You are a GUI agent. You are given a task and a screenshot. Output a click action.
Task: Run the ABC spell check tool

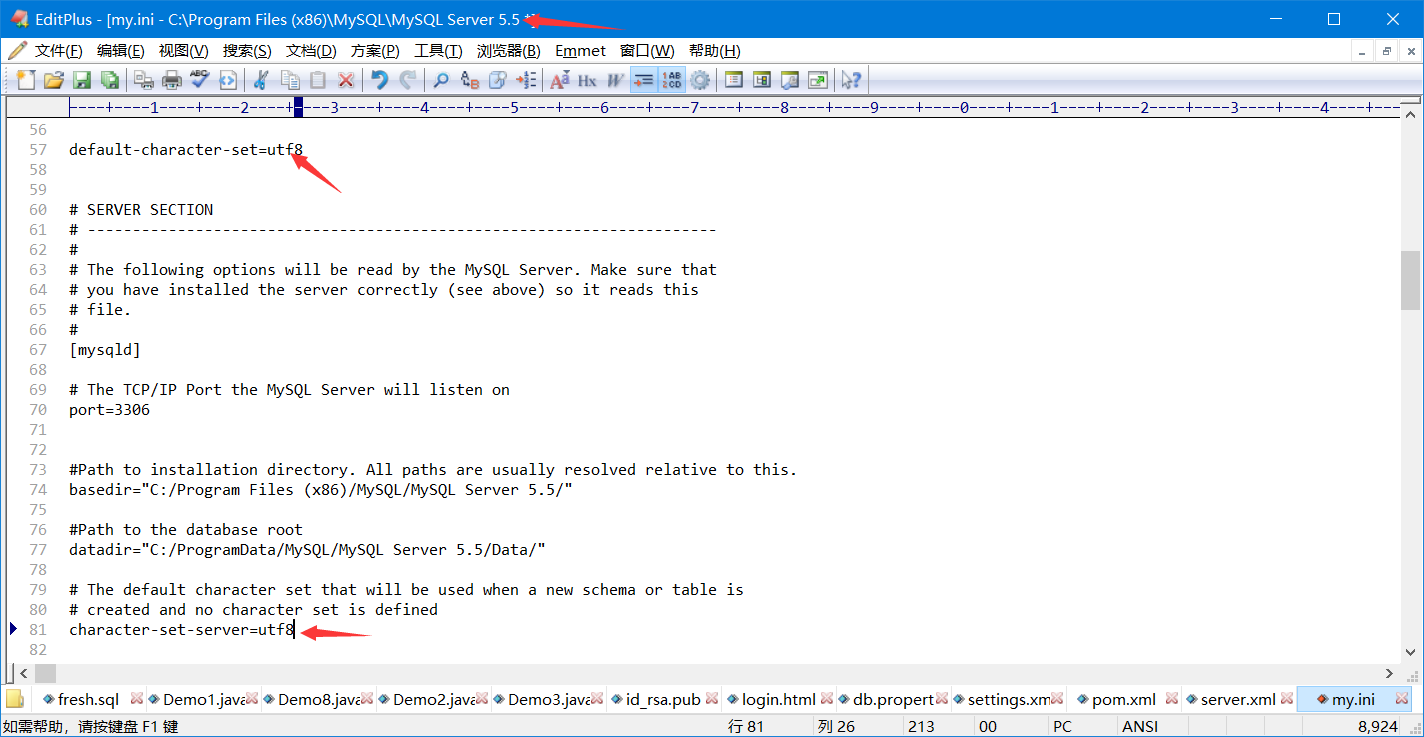(x=200, y=80)
